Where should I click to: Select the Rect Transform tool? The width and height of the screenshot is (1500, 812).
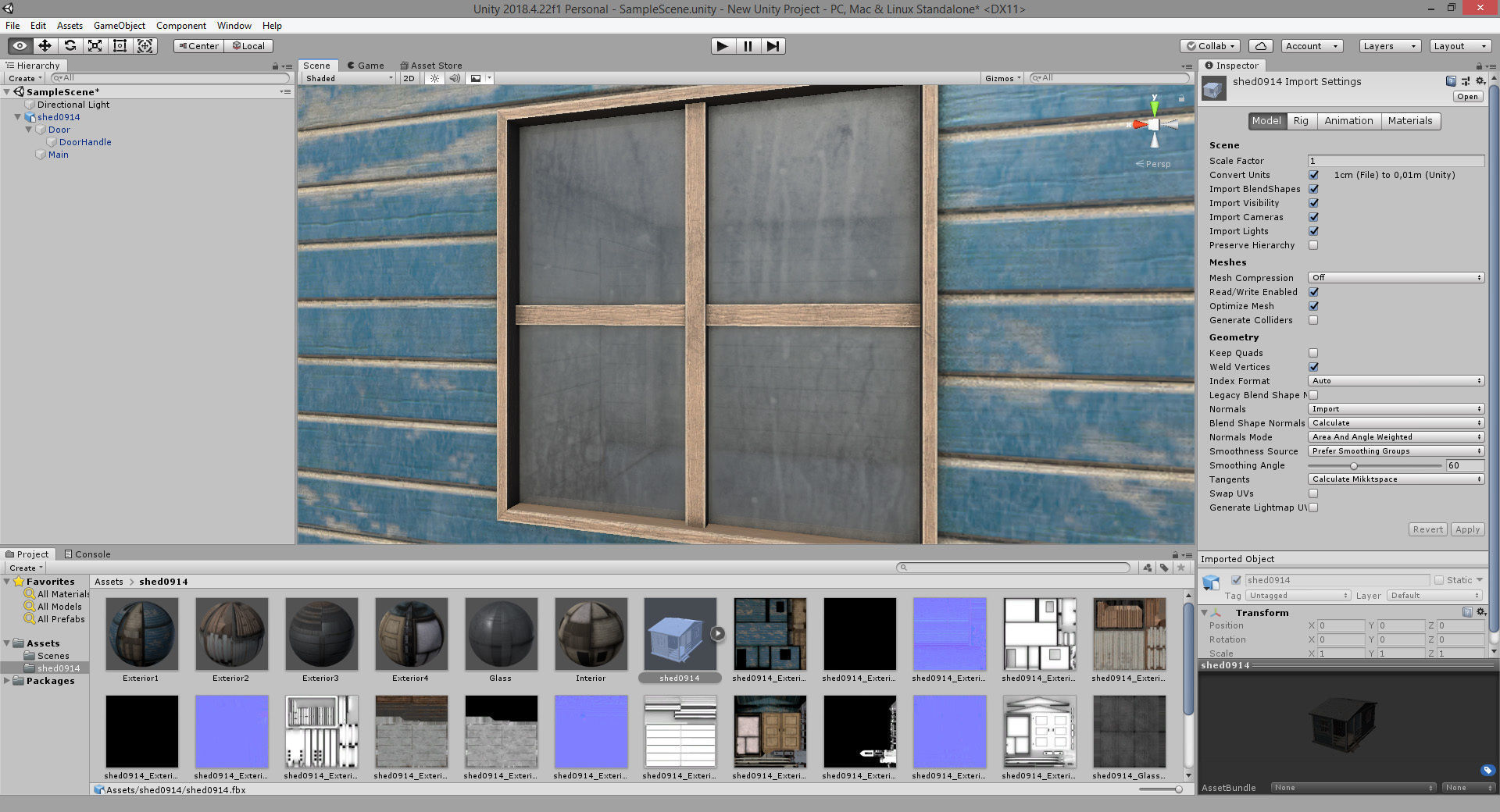pyautogui.click(x=120, y=46)
